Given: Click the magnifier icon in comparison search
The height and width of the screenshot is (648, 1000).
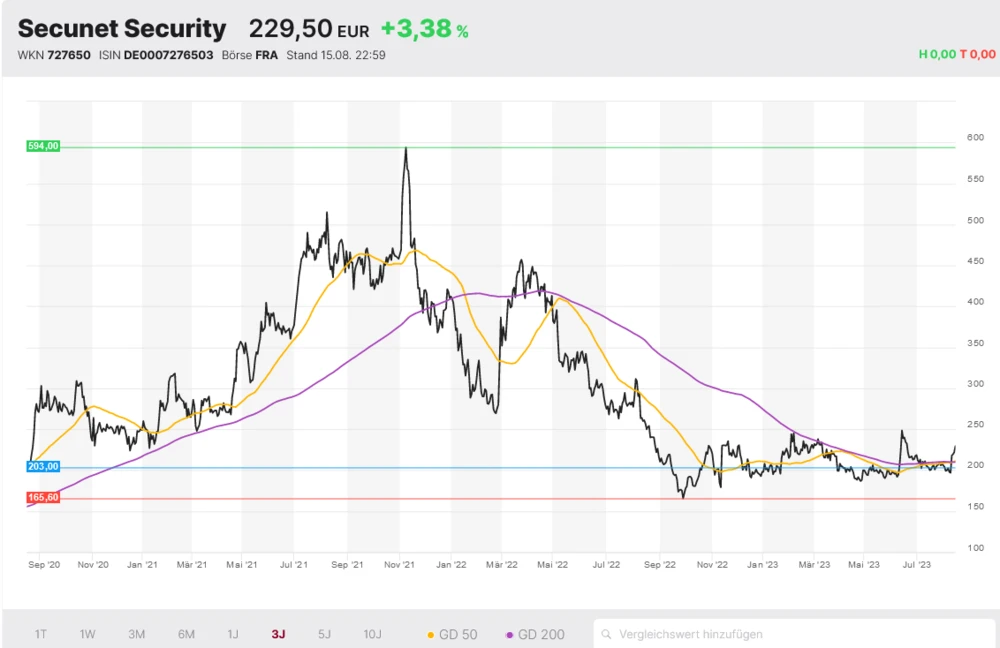Looking at the screenshot, I should point(607,635).
